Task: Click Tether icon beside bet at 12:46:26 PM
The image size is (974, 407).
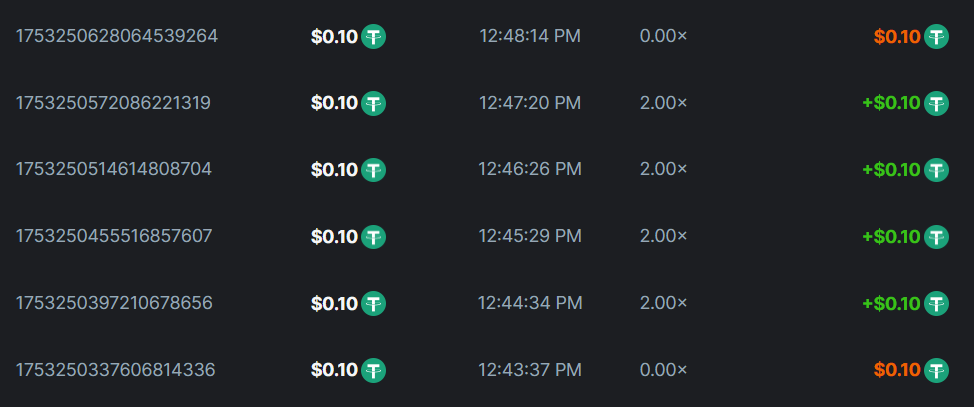Action: tap(374, 170)
